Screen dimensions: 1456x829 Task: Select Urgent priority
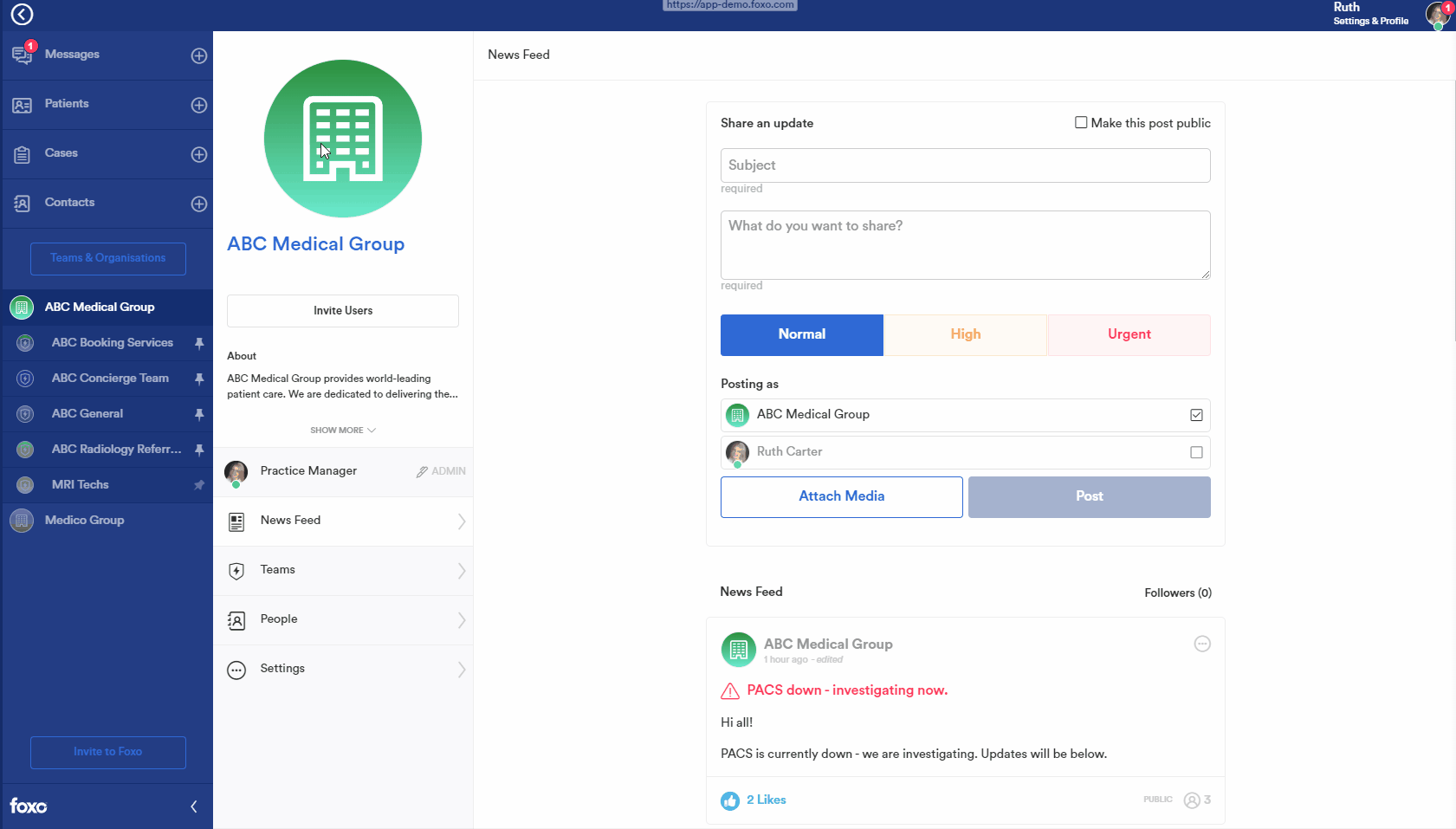point(1129,335)
